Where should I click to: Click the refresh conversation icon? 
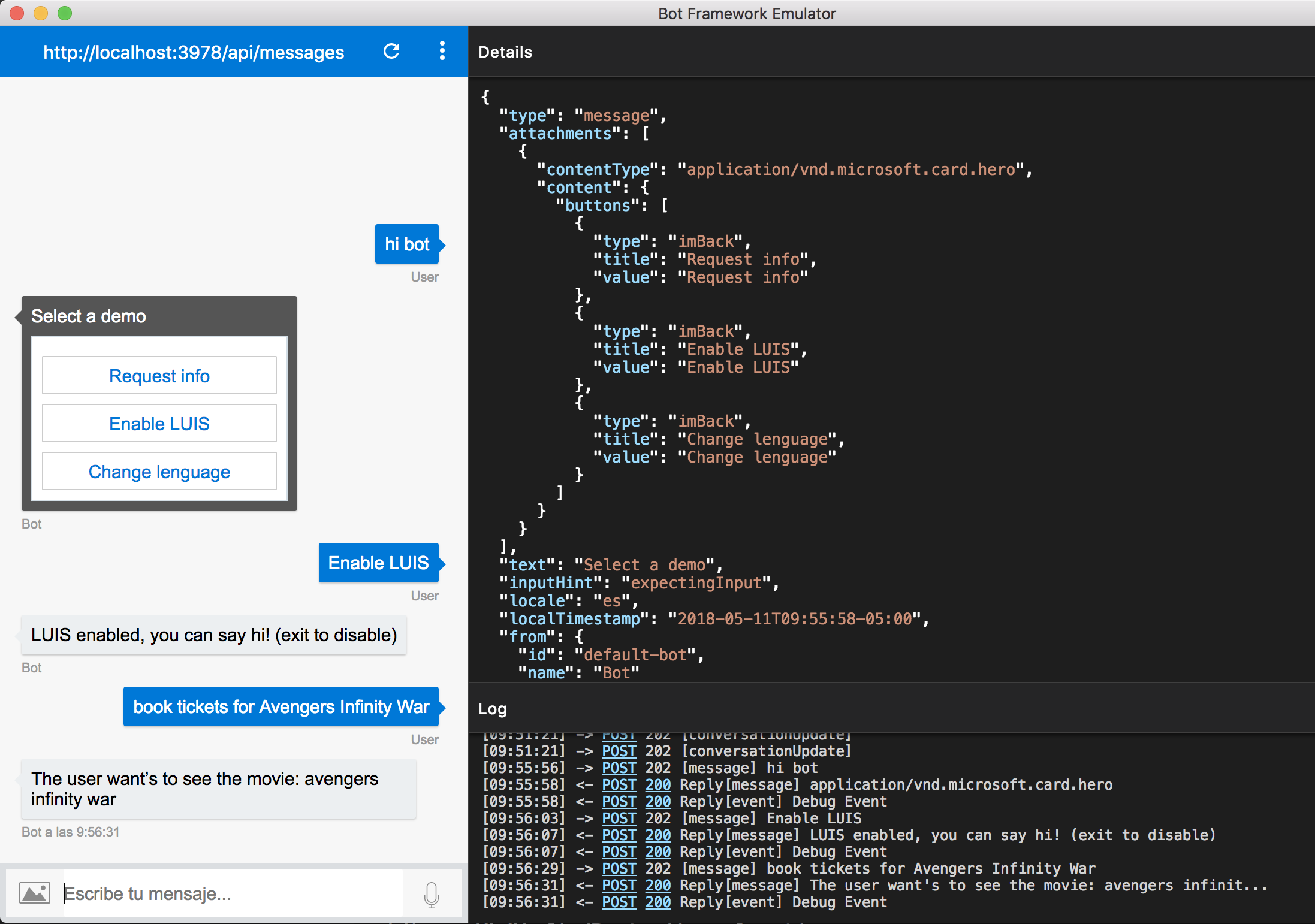coord(391,52)
